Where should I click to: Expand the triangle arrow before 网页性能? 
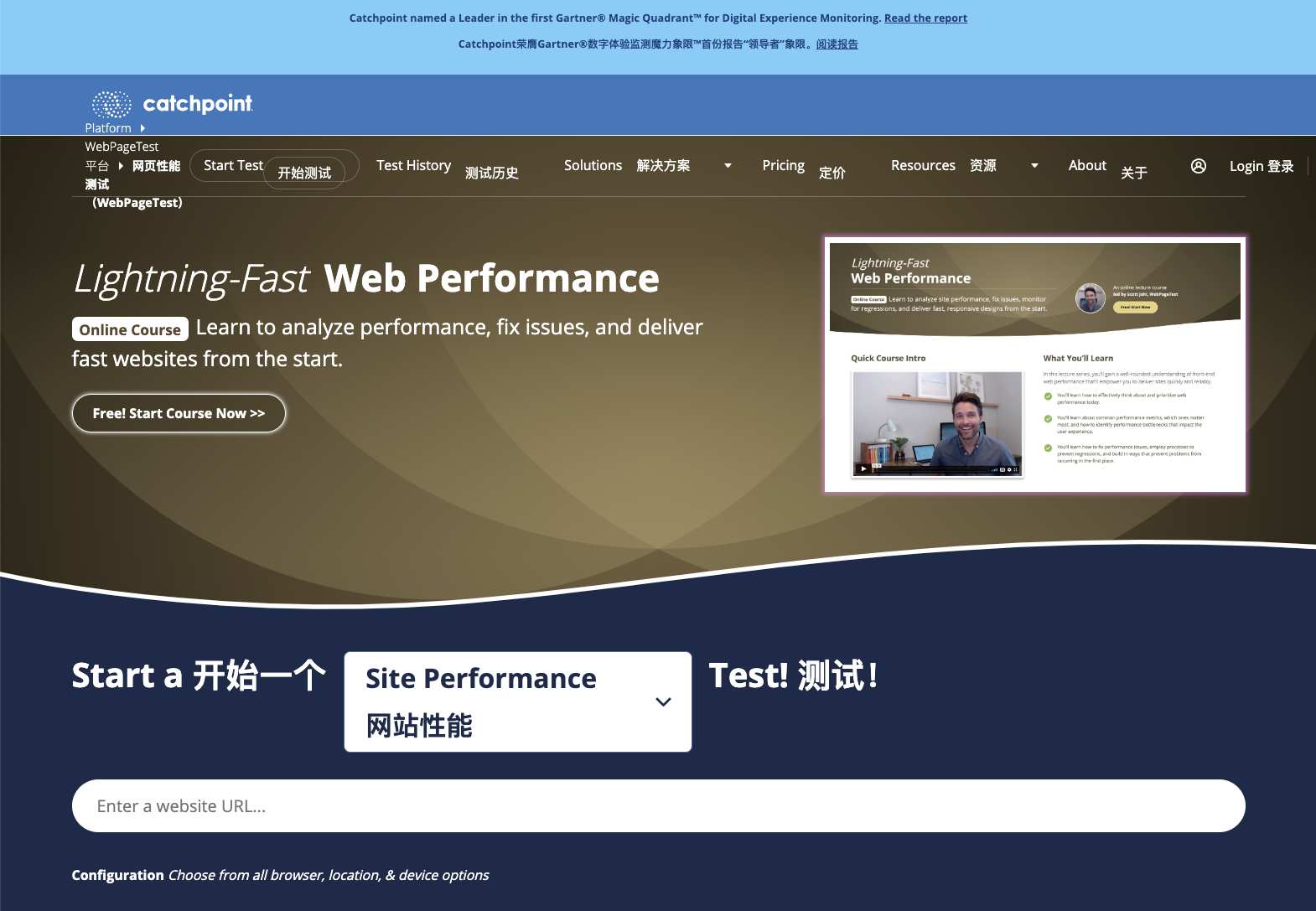pyautogui.click(x=121, y=166)
